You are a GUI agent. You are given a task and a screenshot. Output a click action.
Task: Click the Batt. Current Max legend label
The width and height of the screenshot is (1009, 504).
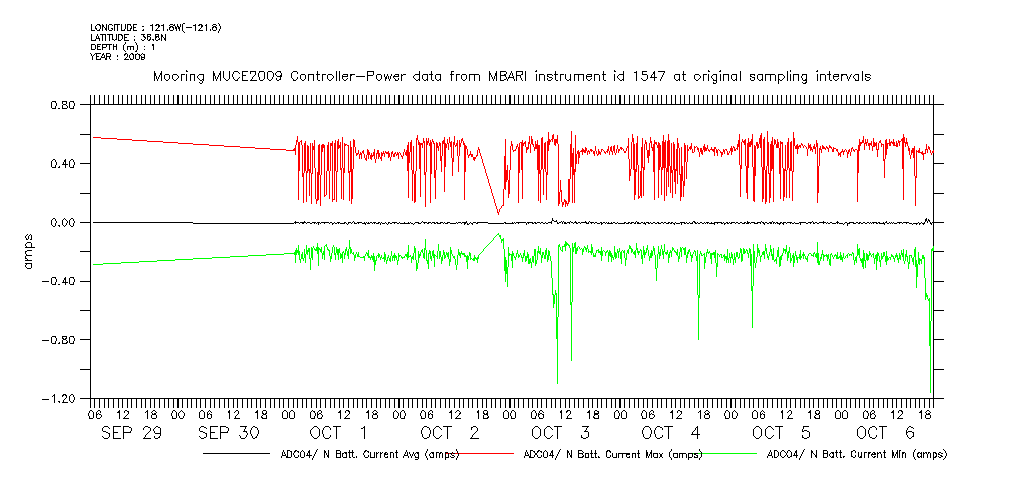[x=609, y=455]
